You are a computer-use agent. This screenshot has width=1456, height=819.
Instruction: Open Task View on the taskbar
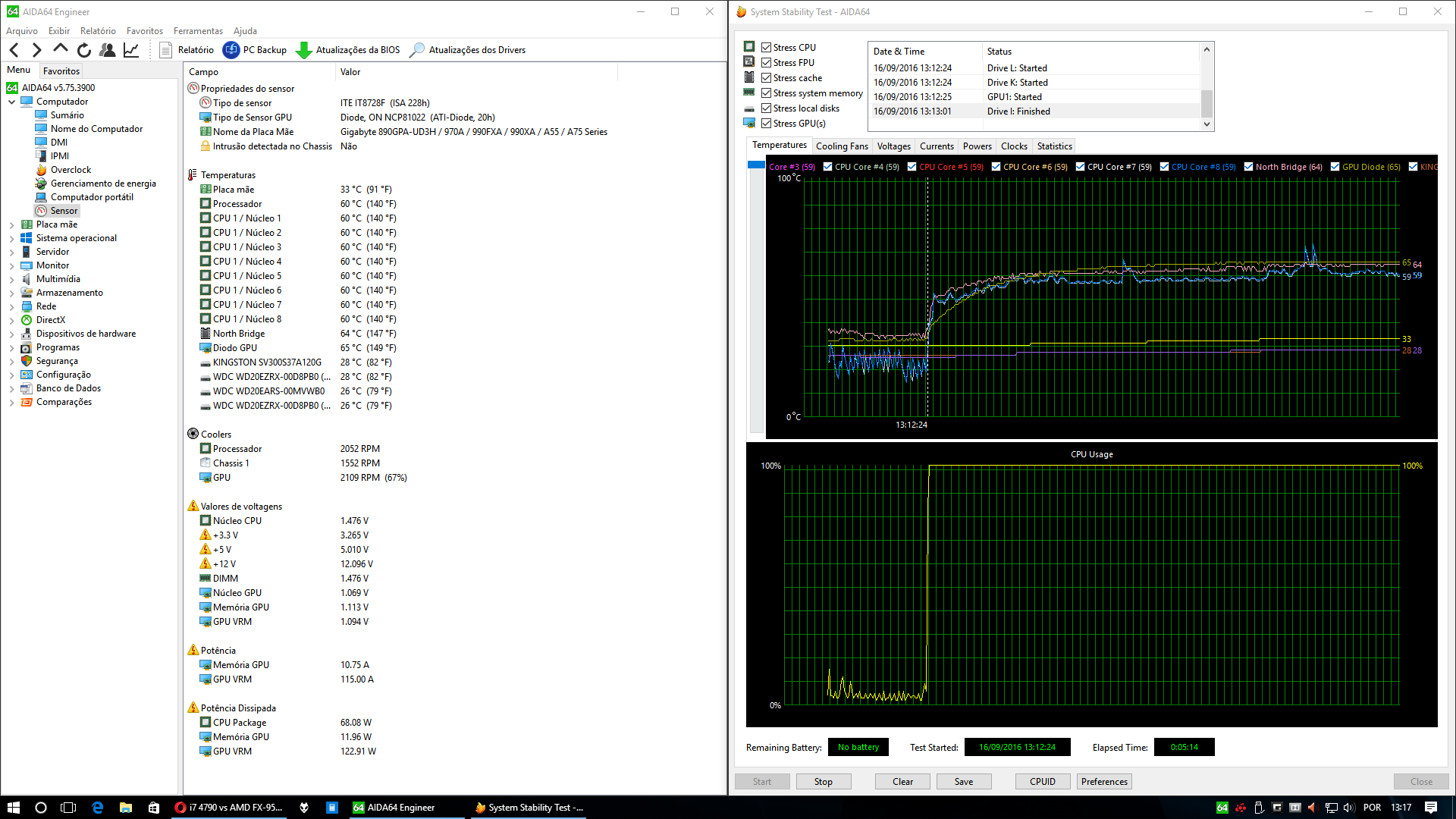(68, 808)
